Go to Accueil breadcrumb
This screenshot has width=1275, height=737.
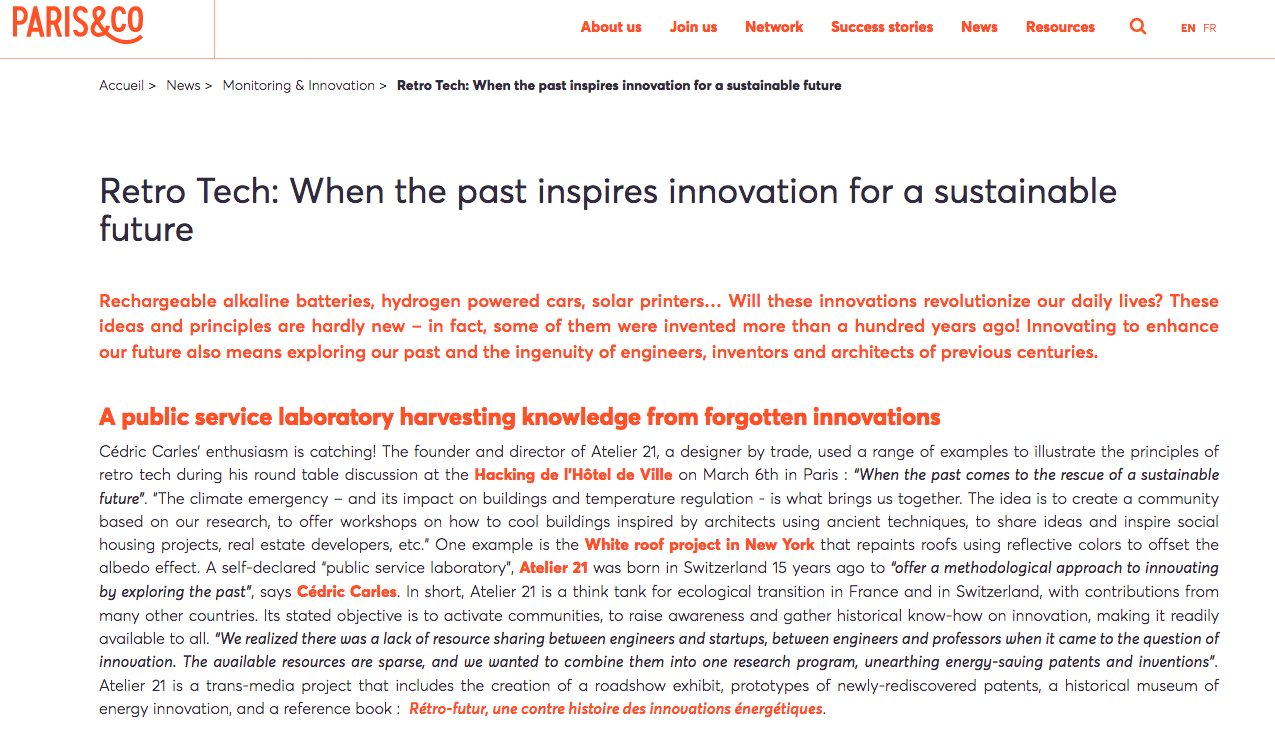[x=121, y=86]
